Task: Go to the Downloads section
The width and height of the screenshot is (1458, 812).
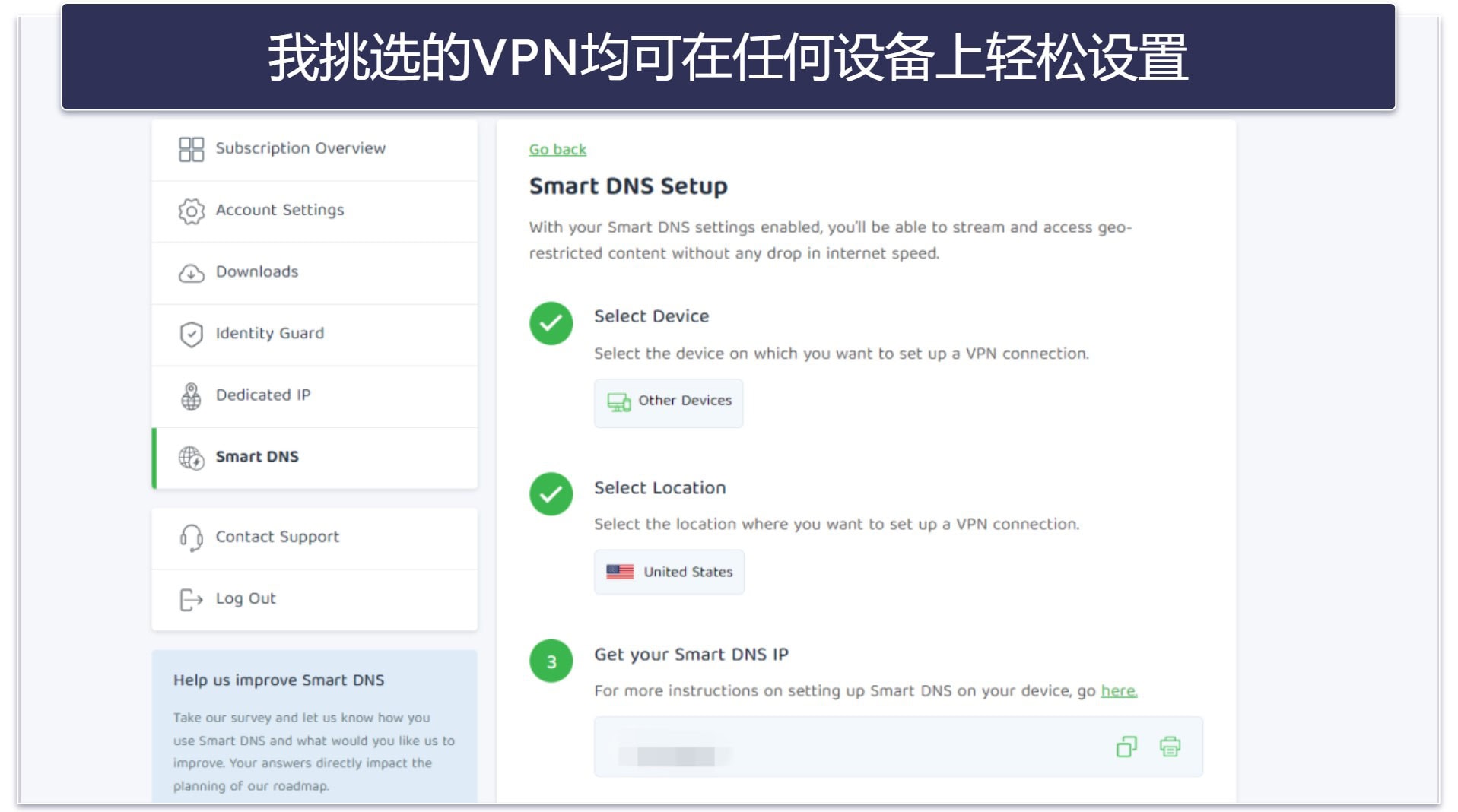Action: tap(314, 273)
